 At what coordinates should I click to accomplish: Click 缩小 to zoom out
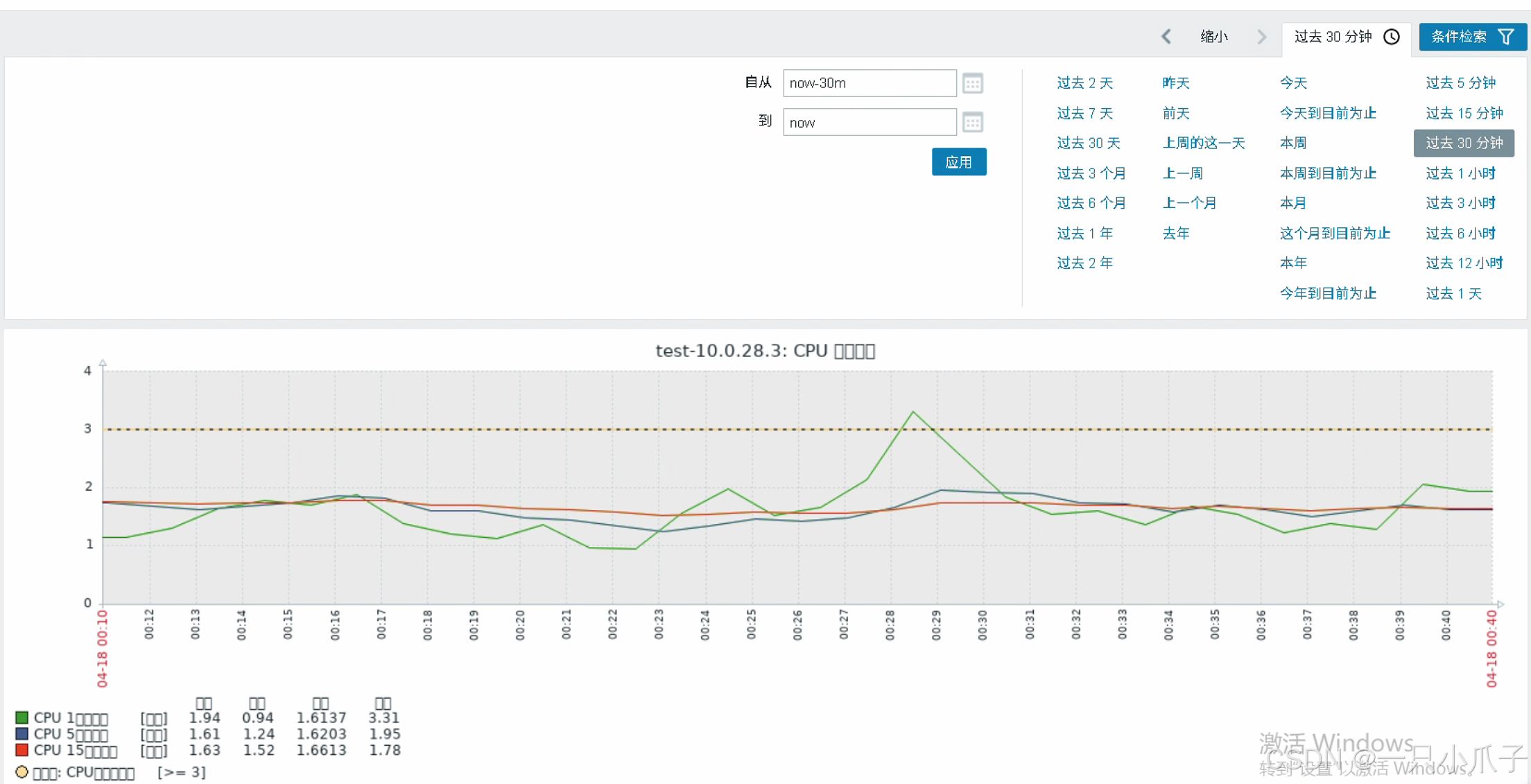[x=1214, y=37]
